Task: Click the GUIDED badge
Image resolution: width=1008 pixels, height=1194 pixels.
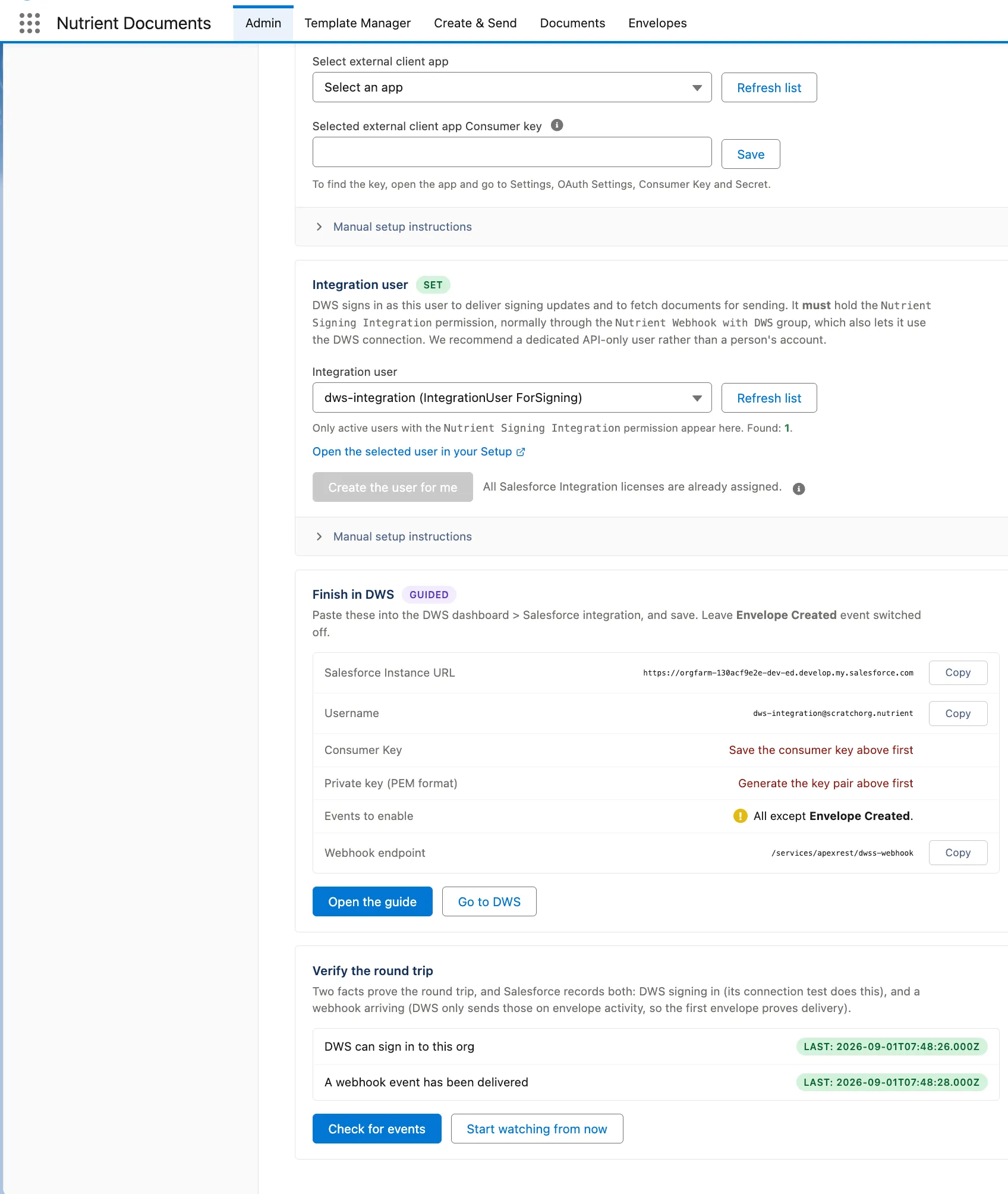Action: (x=429, y=595)
